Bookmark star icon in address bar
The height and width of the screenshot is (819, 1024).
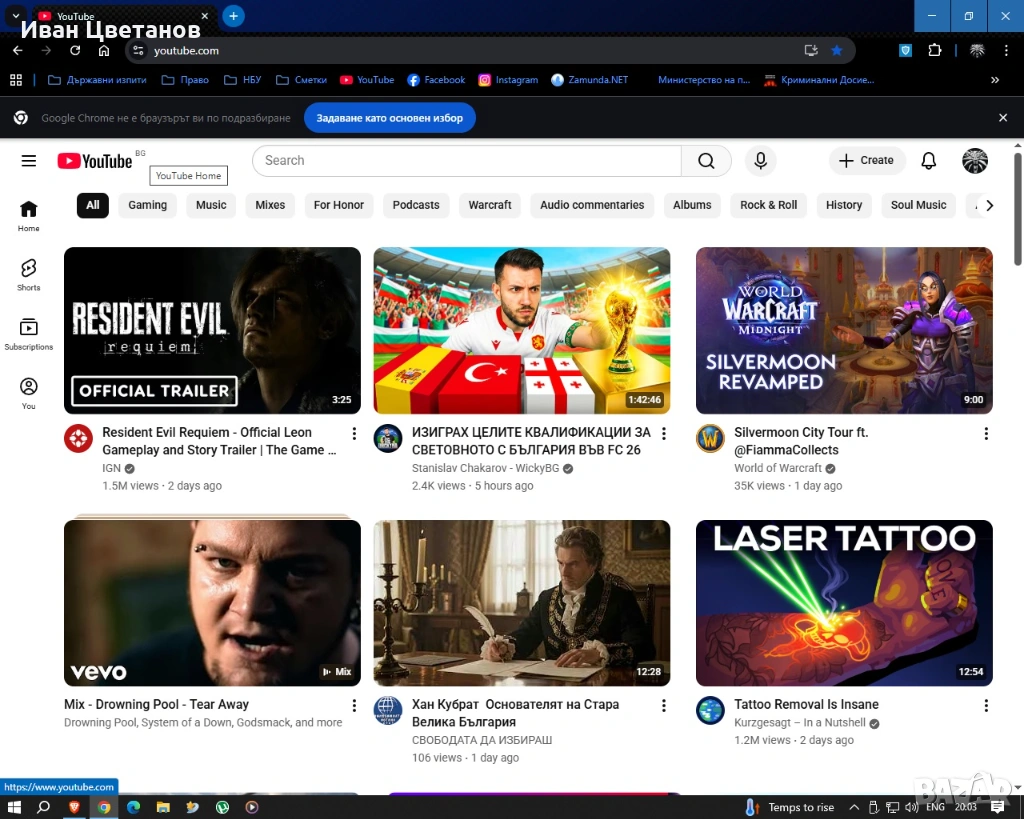click(837, 50)
